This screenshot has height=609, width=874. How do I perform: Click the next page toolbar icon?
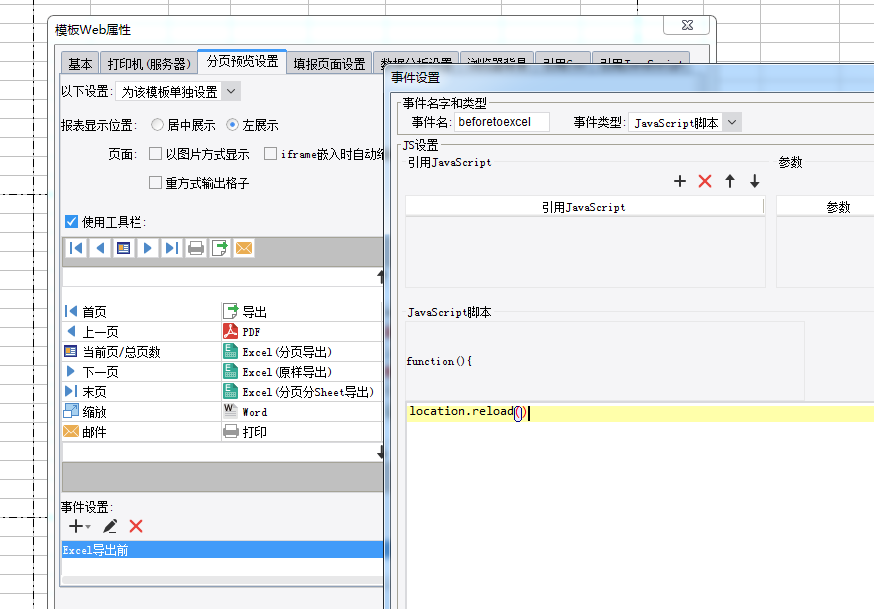click(x=148, y=248)
